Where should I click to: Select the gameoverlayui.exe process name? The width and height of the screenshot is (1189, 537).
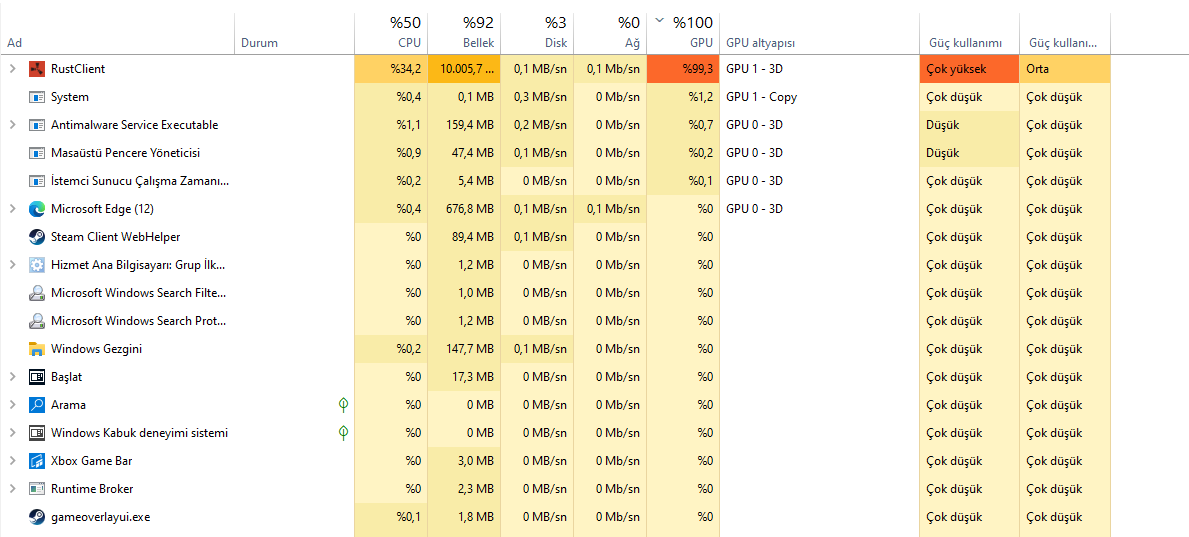point(100,517)
